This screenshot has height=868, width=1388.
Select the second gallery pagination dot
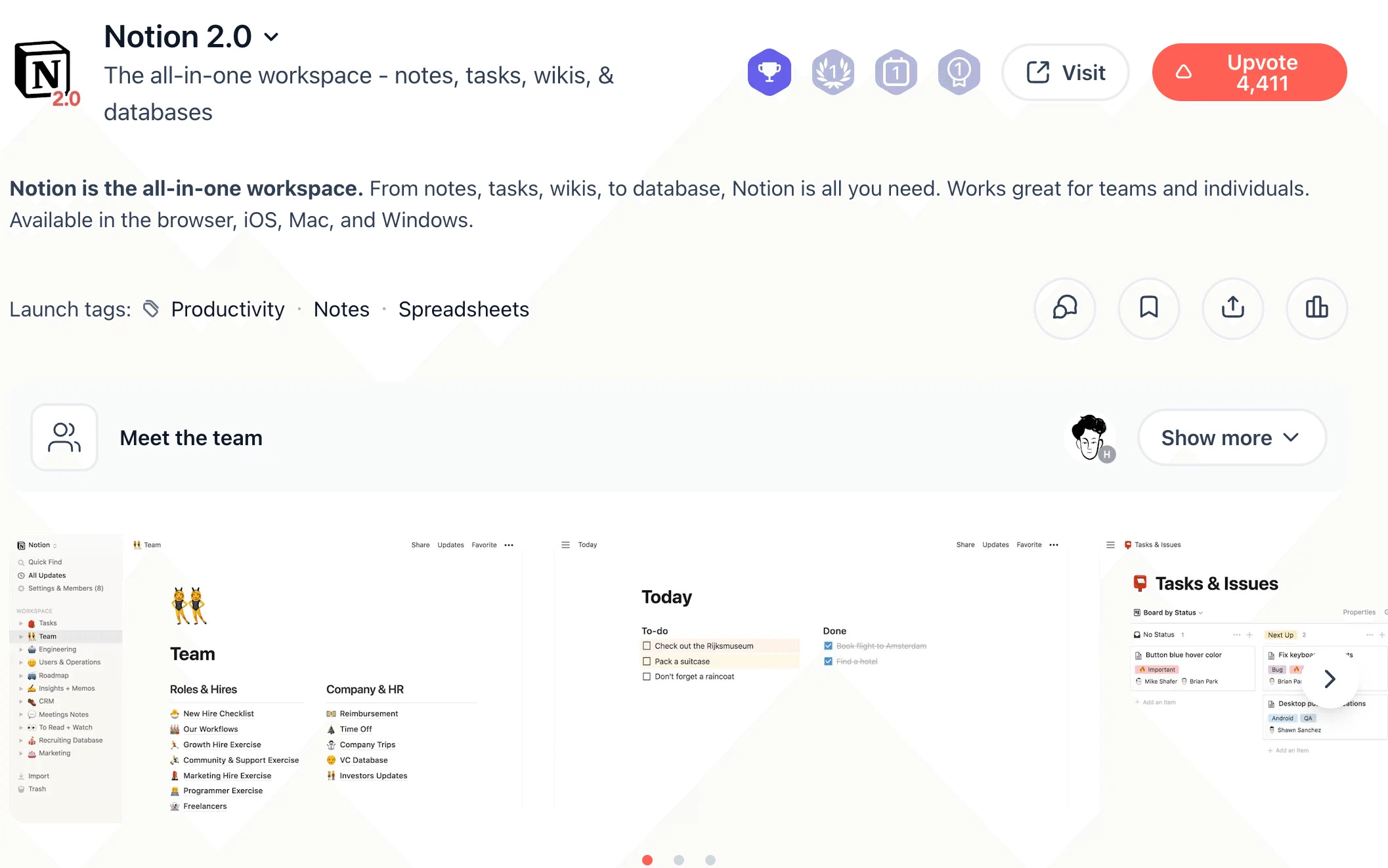[679, 860]
